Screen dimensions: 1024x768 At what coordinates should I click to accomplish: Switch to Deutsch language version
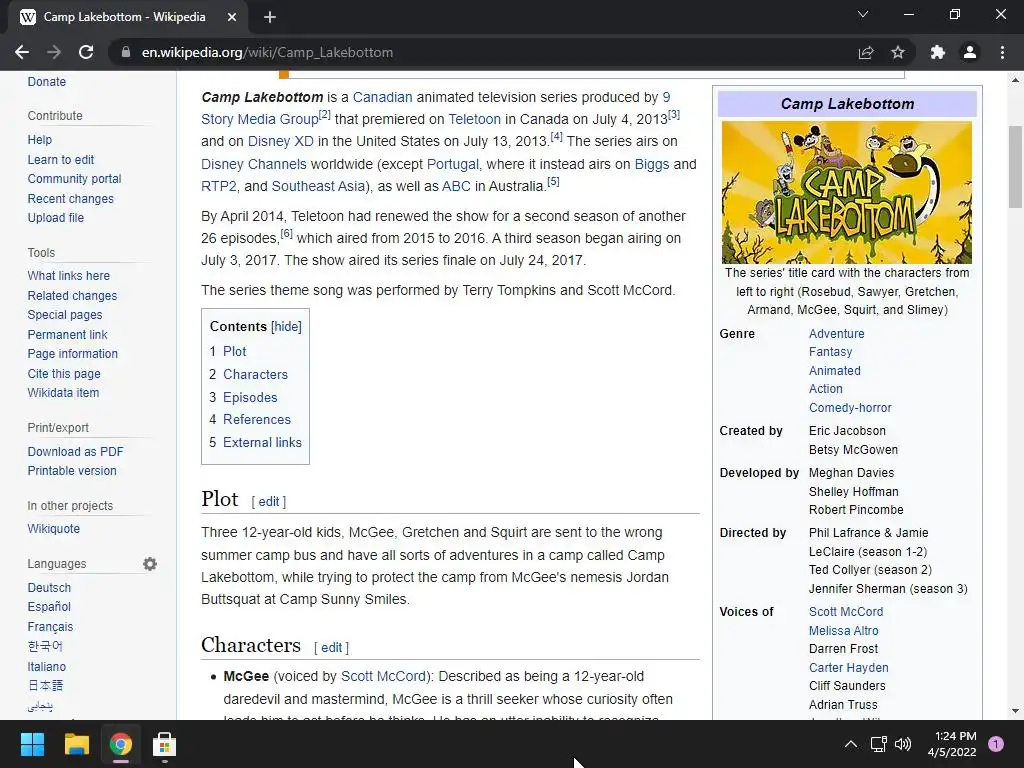49,588
